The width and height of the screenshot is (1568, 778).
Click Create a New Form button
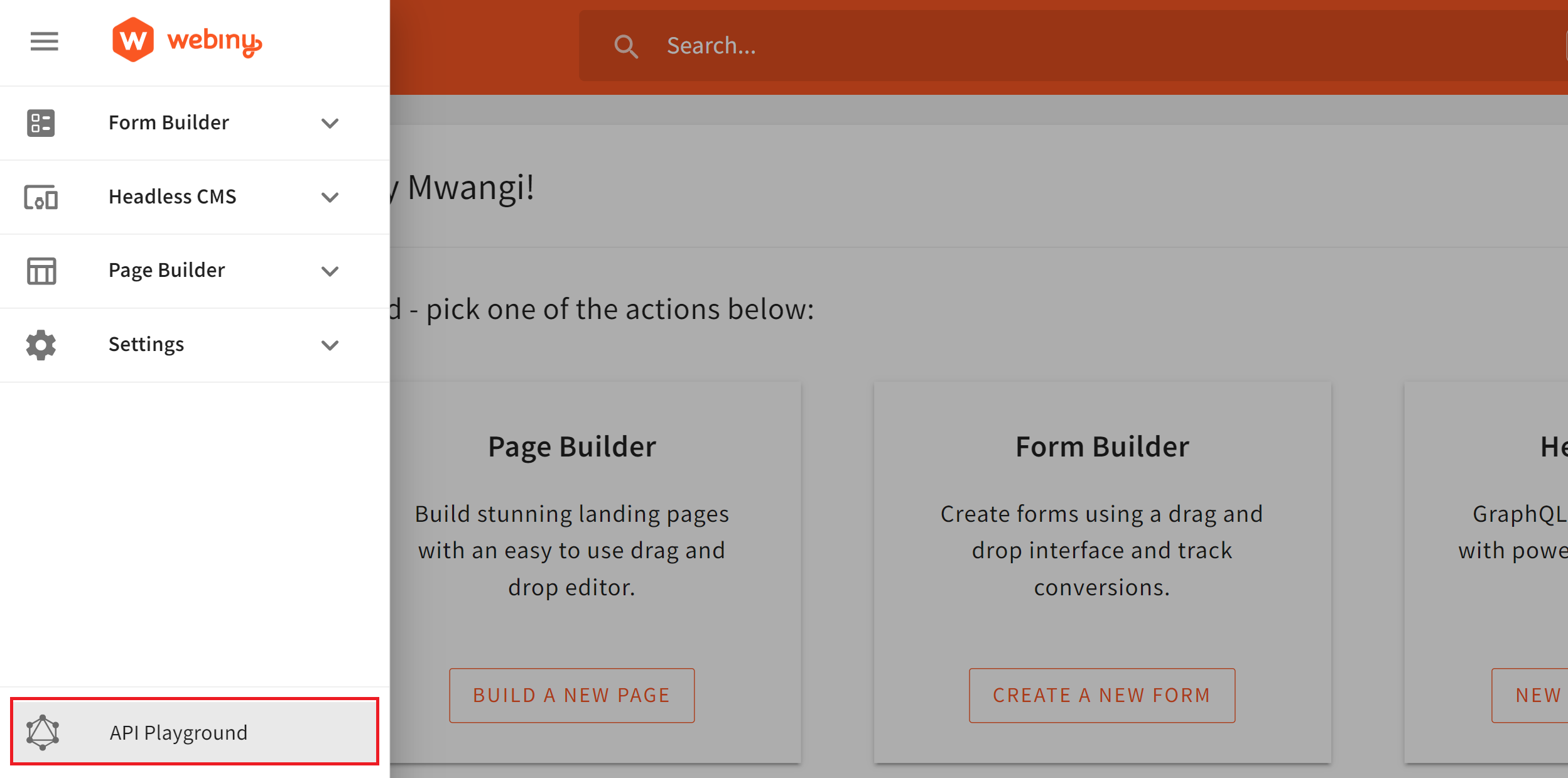[x=1101, y=695]
